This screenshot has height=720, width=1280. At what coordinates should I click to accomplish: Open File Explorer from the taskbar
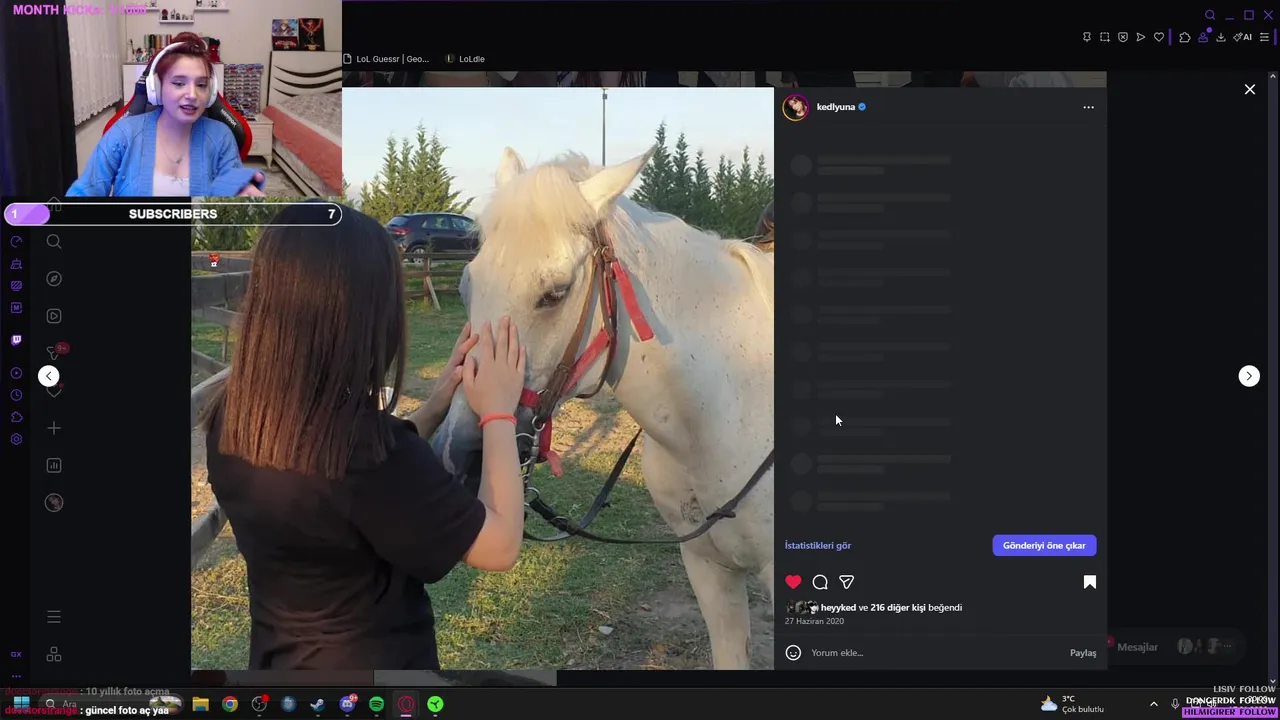tap(200, 704)
